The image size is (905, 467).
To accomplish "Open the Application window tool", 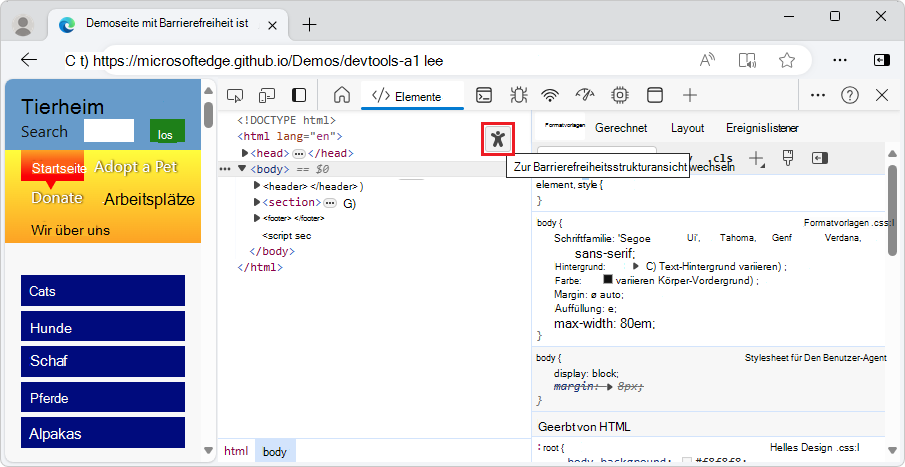I will (x=655, y=95).
